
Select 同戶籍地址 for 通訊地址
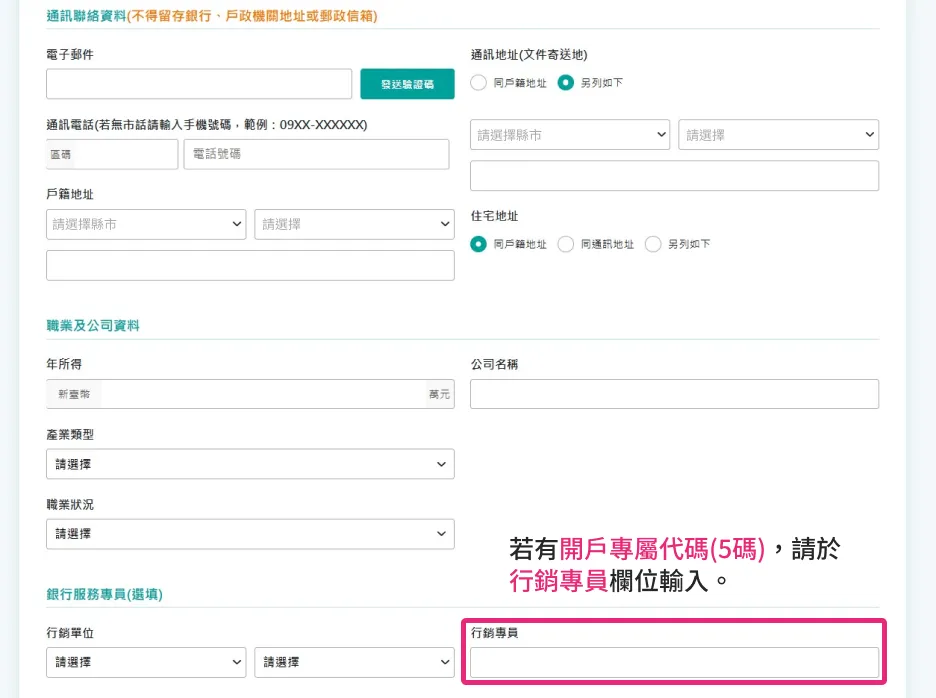(x=477, y=83)
